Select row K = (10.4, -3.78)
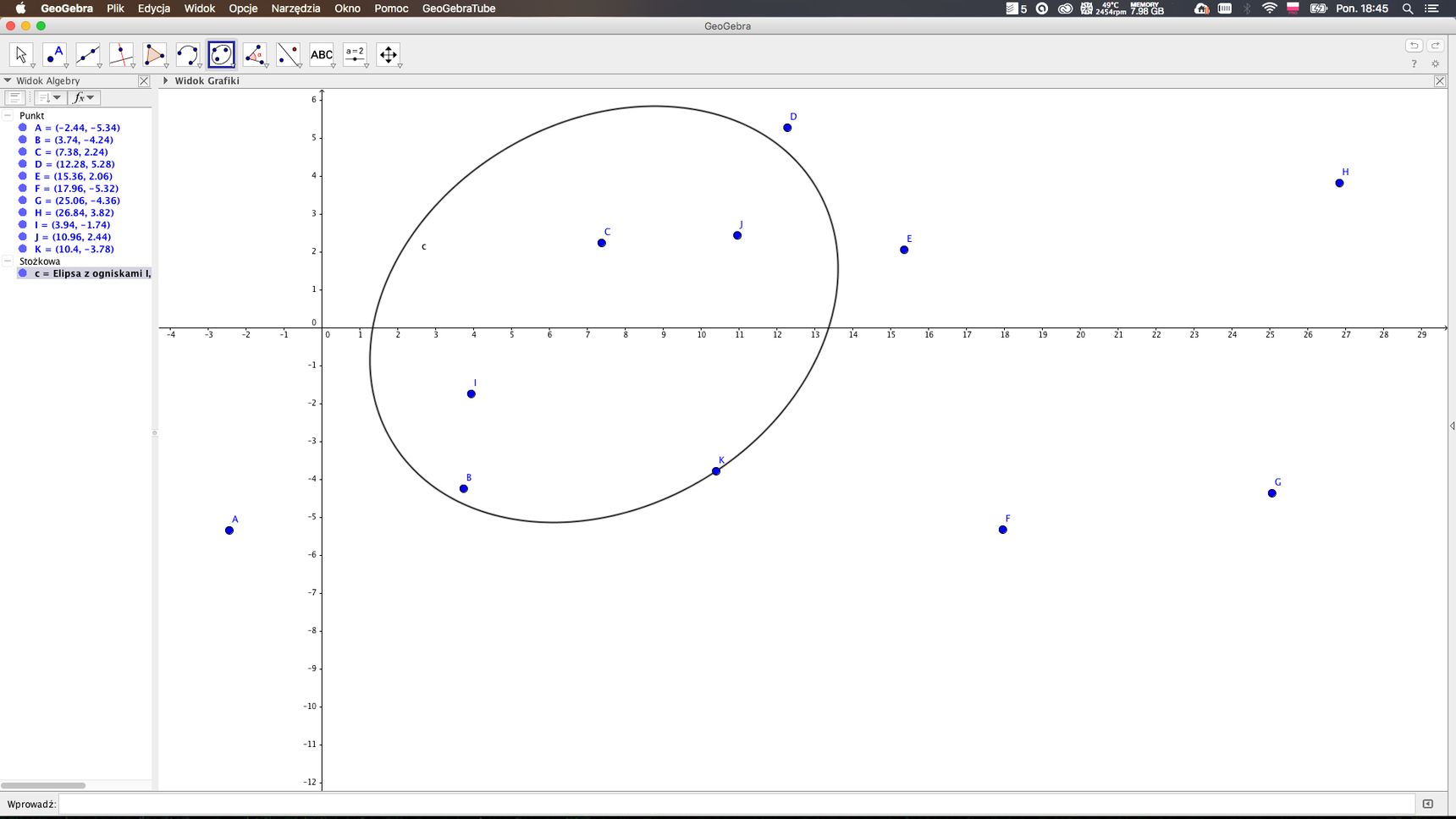 (74, 250)
